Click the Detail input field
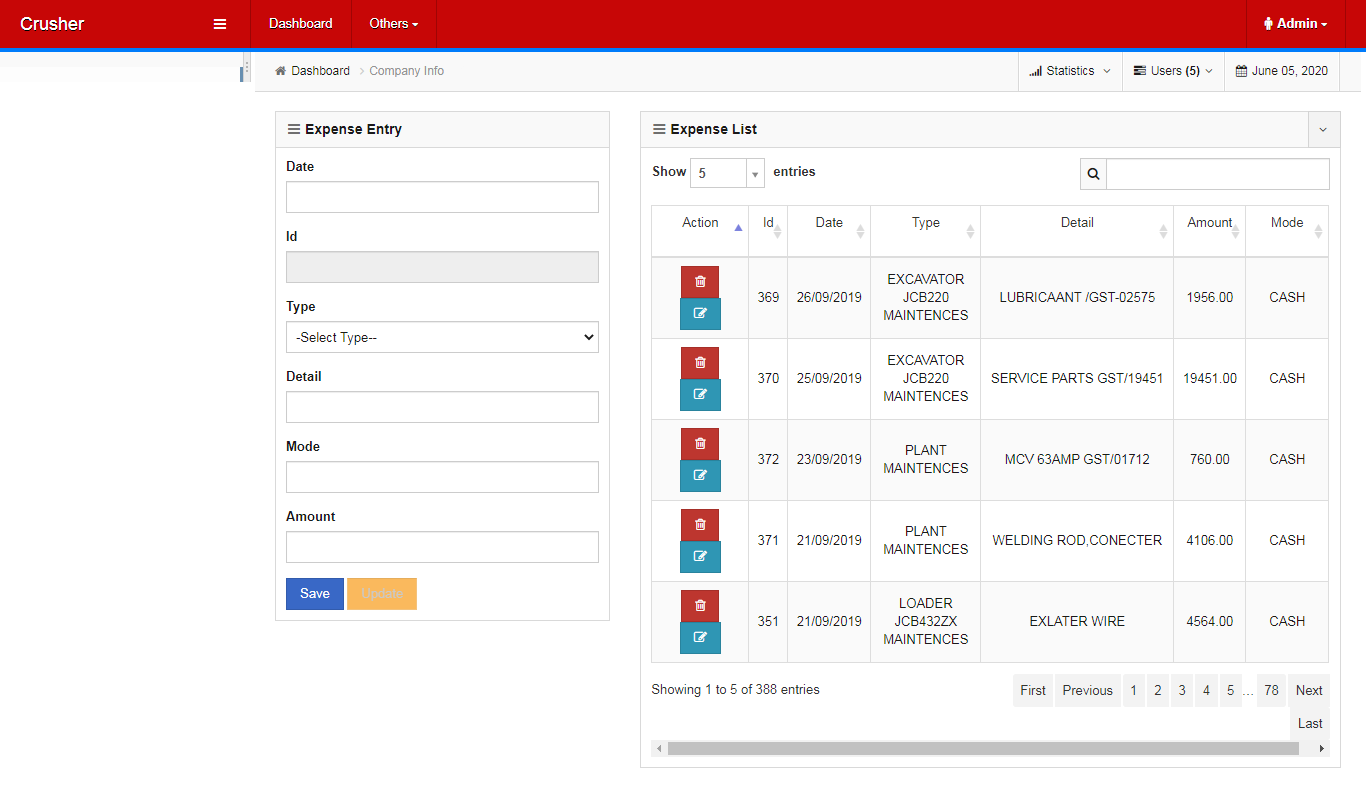The image size is (1366, 793). (442, 407)
